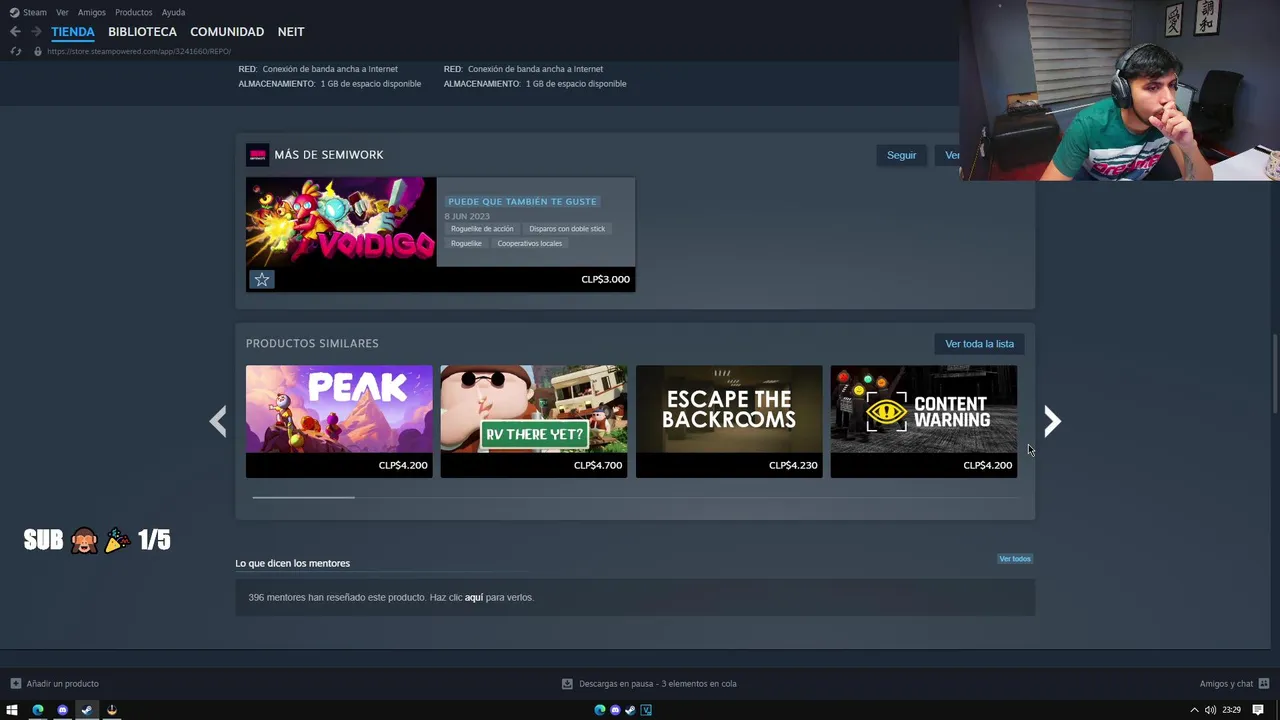Switch to the TIENDA tab
The height and width of the screenshot is (720, 1280).
tap(73, 32)
